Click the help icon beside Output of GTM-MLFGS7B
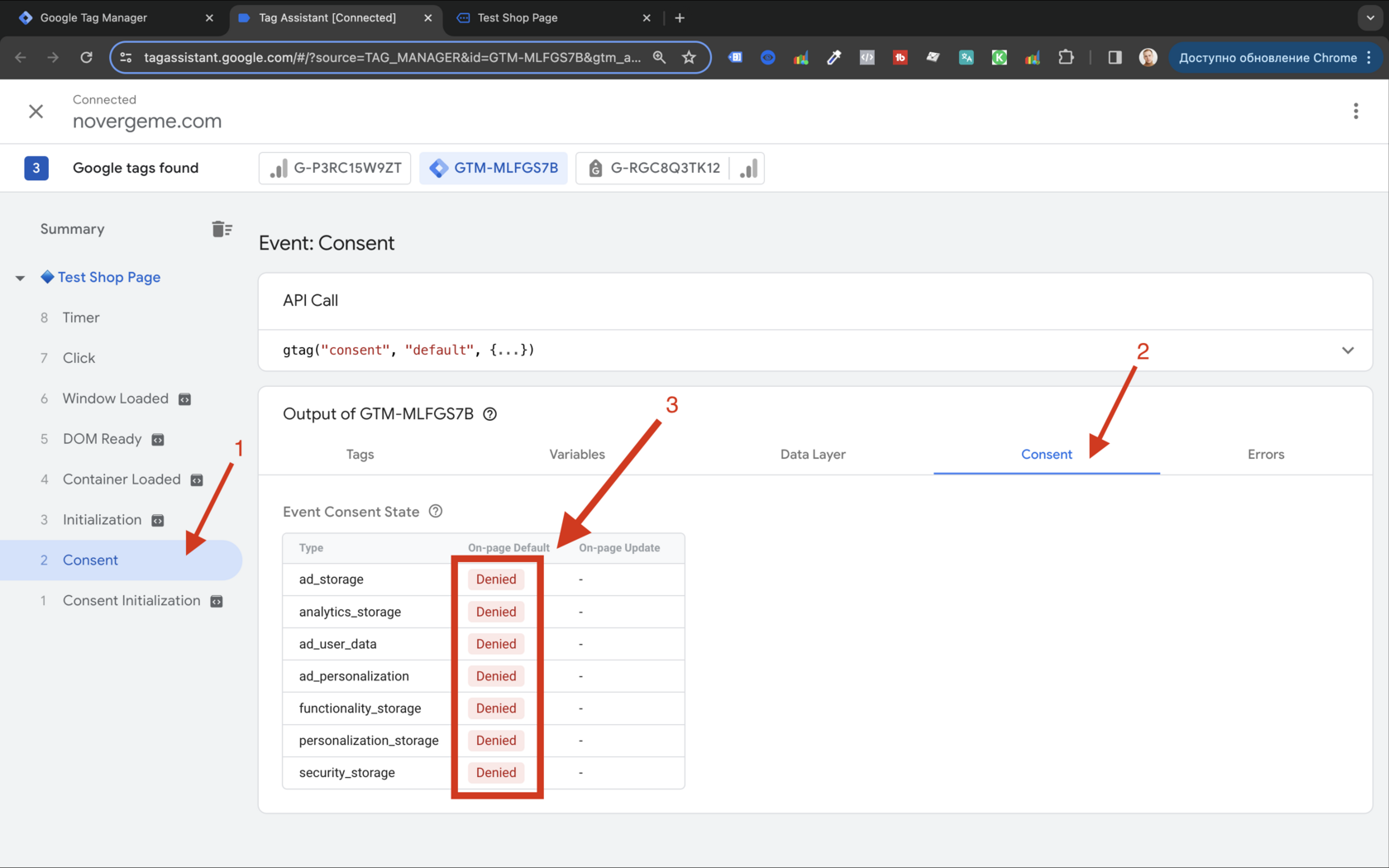The width and height of the screenshot is (1389, 868). pyautogui.click(x=489, y=413)
